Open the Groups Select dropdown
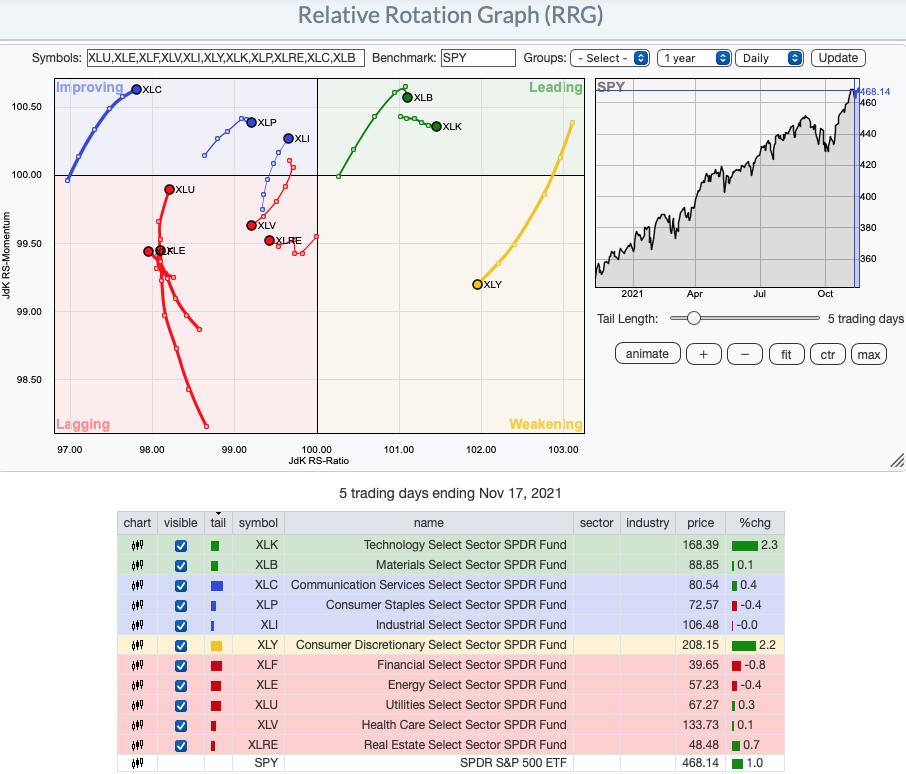Screen dimensions: 906x774 click(610, 58)
